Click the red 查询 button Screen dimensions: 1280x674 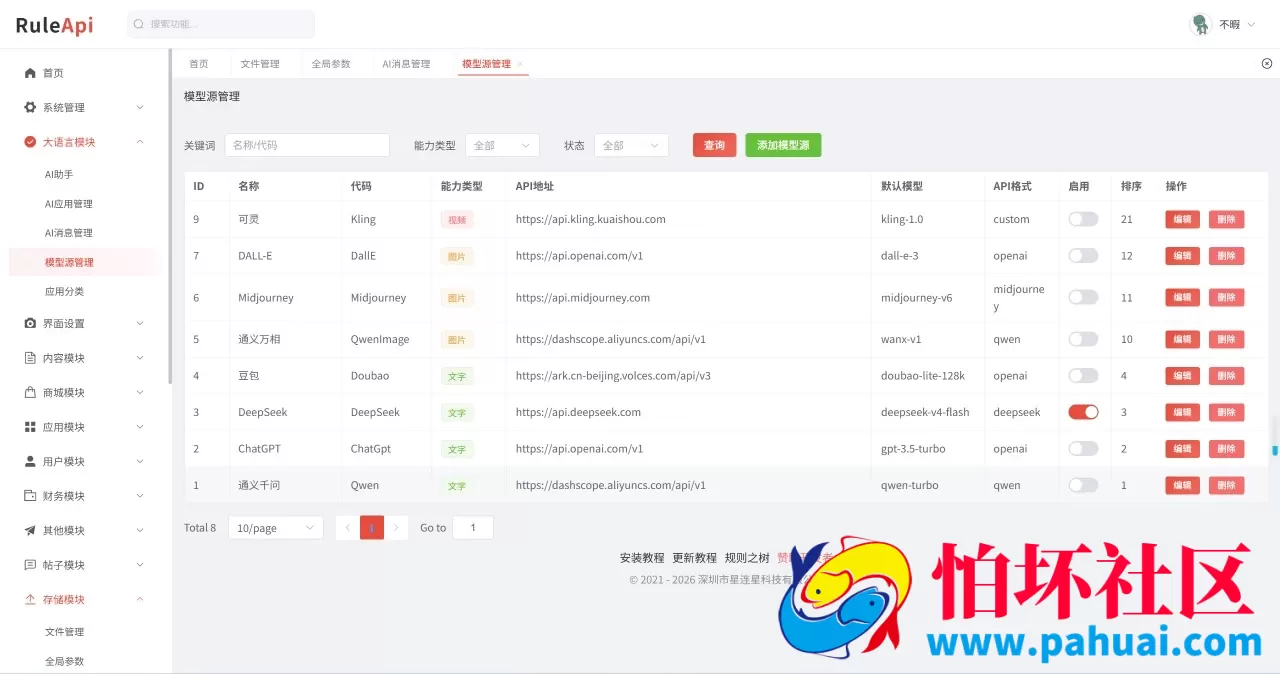point(714,145)
